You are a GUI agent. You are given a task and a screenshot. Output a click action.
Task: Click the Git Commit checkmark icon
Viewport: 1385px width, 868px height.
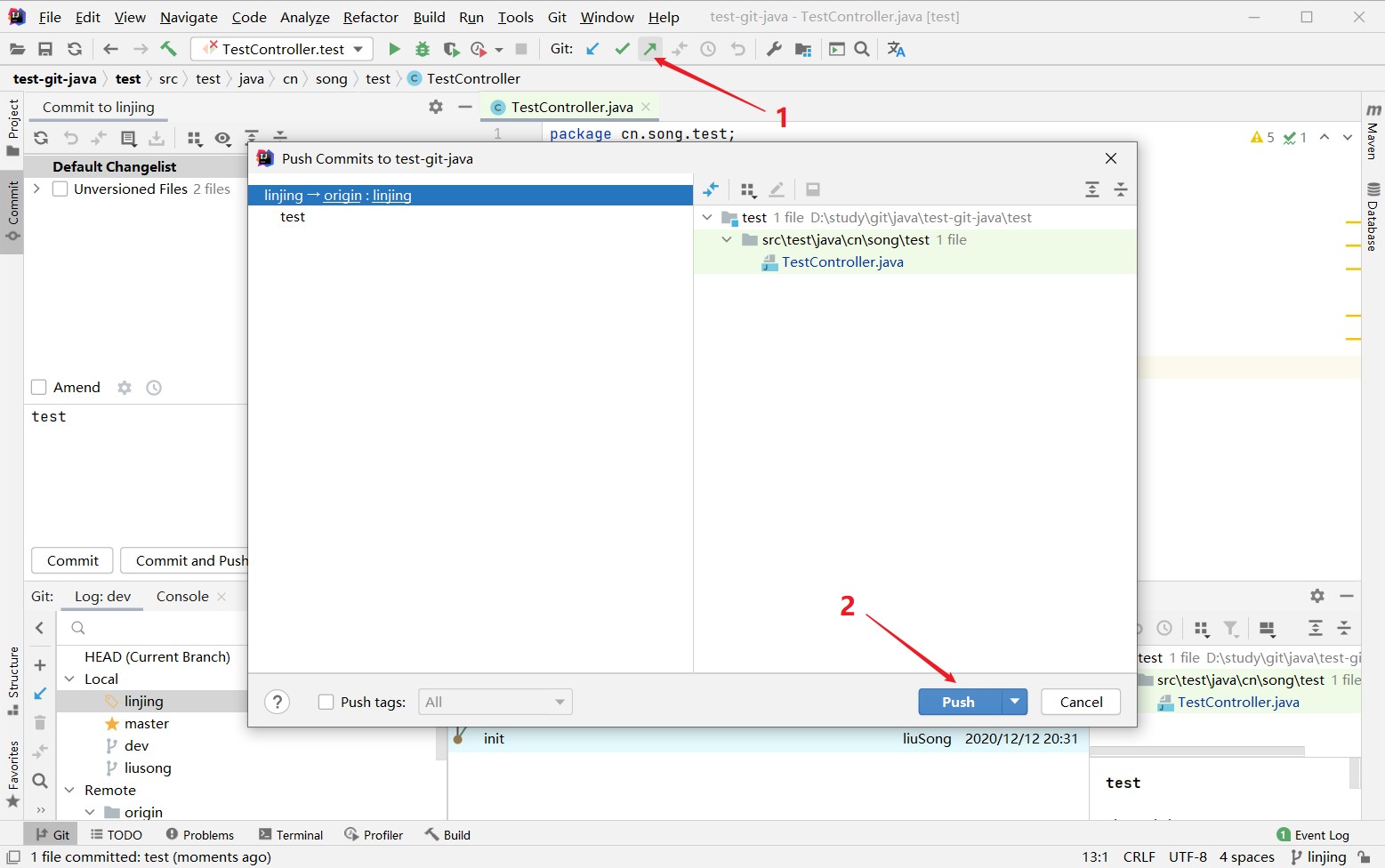[x=622, y=49]
